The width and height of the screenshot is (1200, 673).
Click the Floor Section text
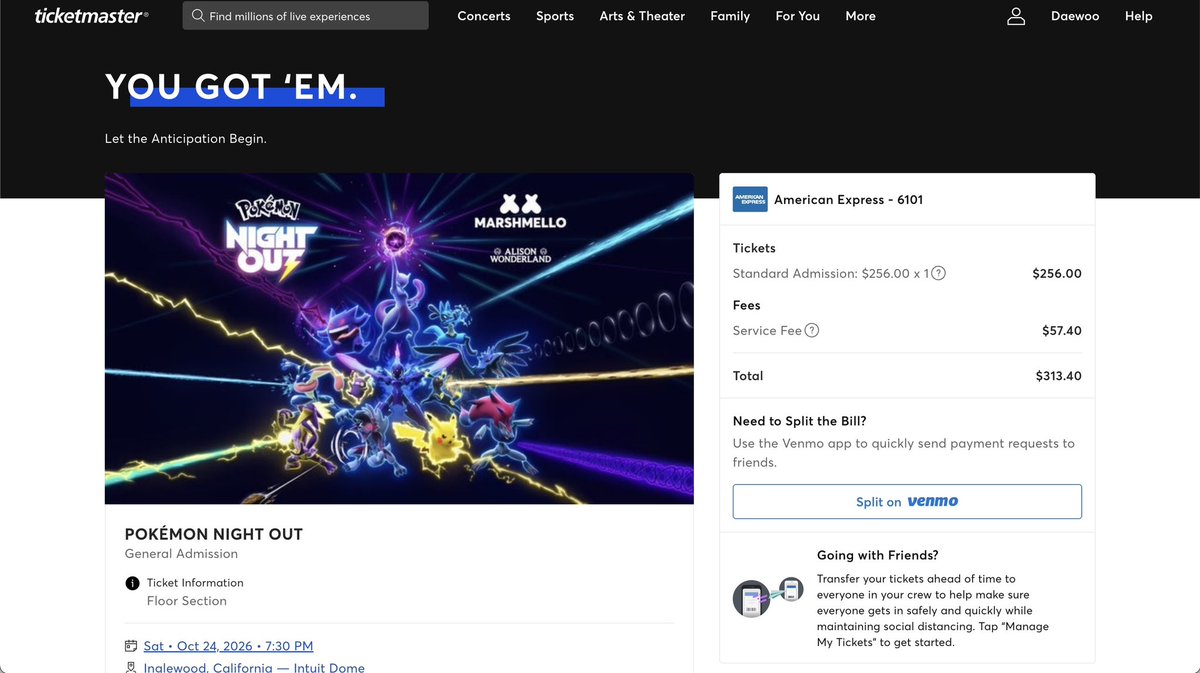click(x=187, y=601)
